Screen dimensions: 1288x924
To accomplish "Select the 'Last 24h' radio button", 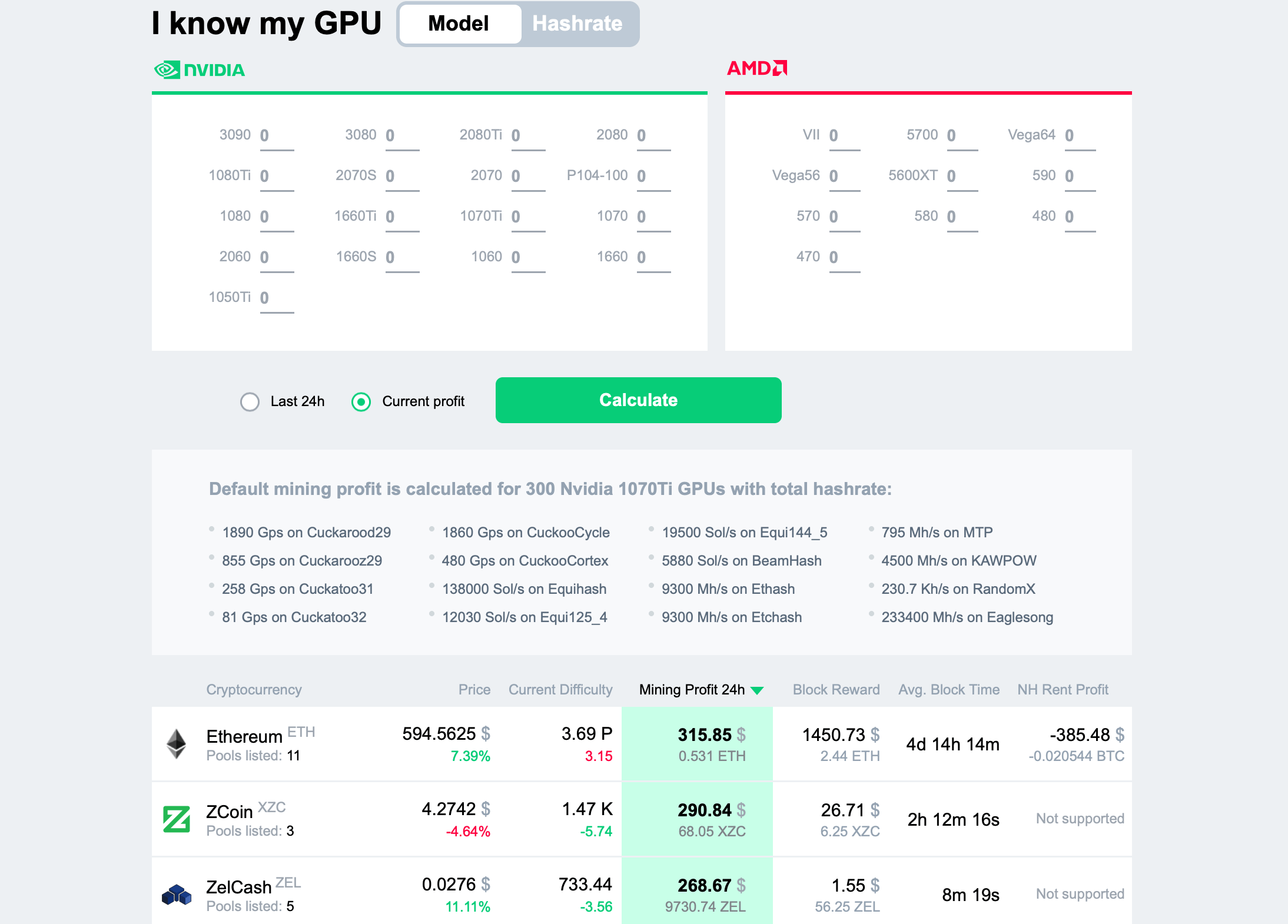I will (x=250, y=400).
